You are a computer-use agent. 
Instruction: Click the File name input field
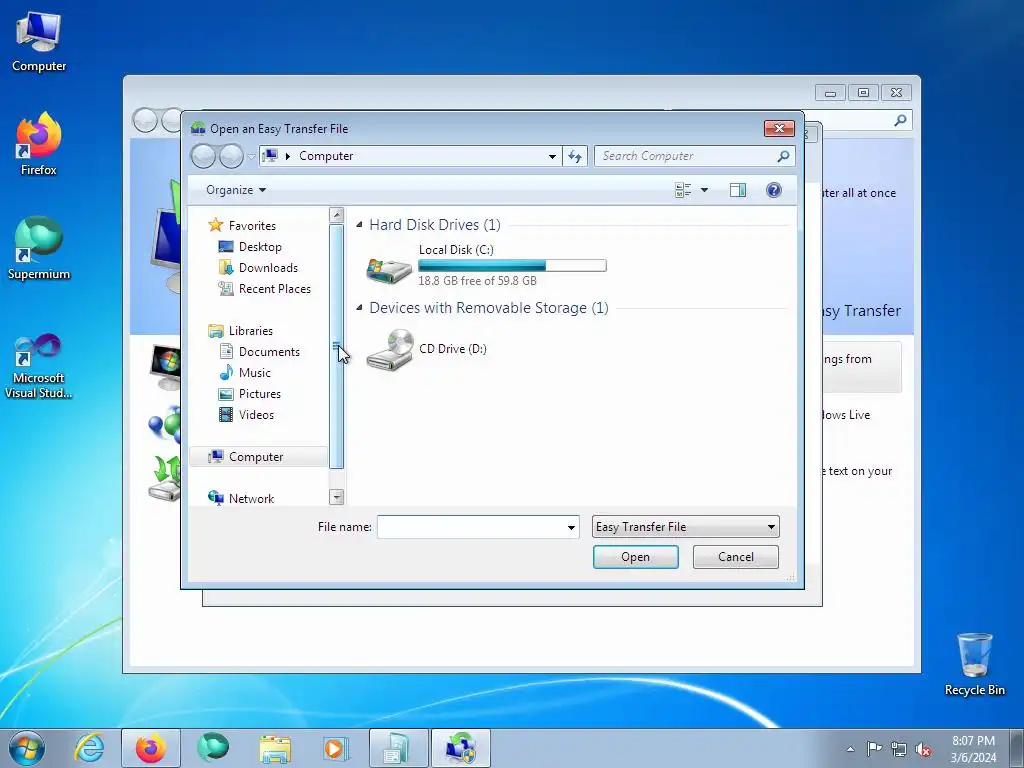(x=470, y=527)
